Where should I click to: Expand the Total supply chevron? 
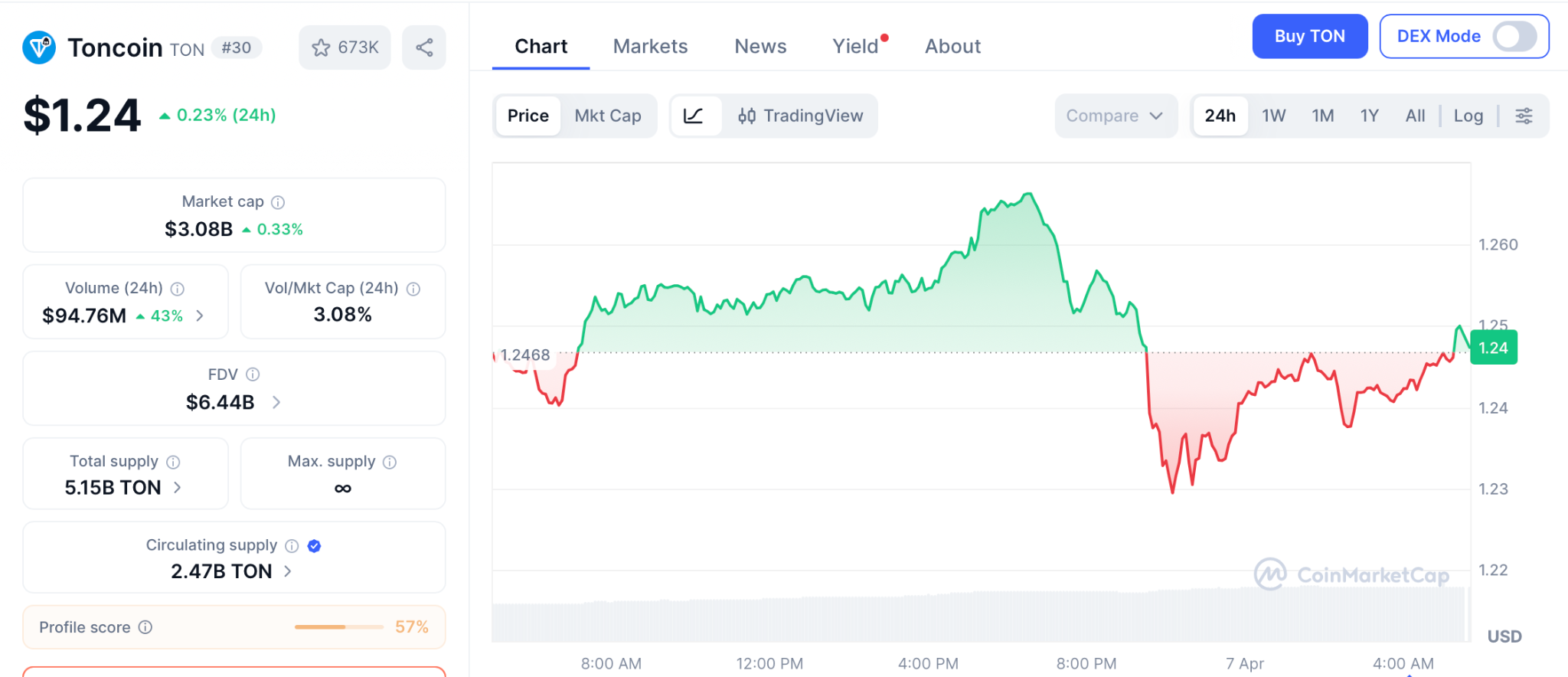point(178,487)
